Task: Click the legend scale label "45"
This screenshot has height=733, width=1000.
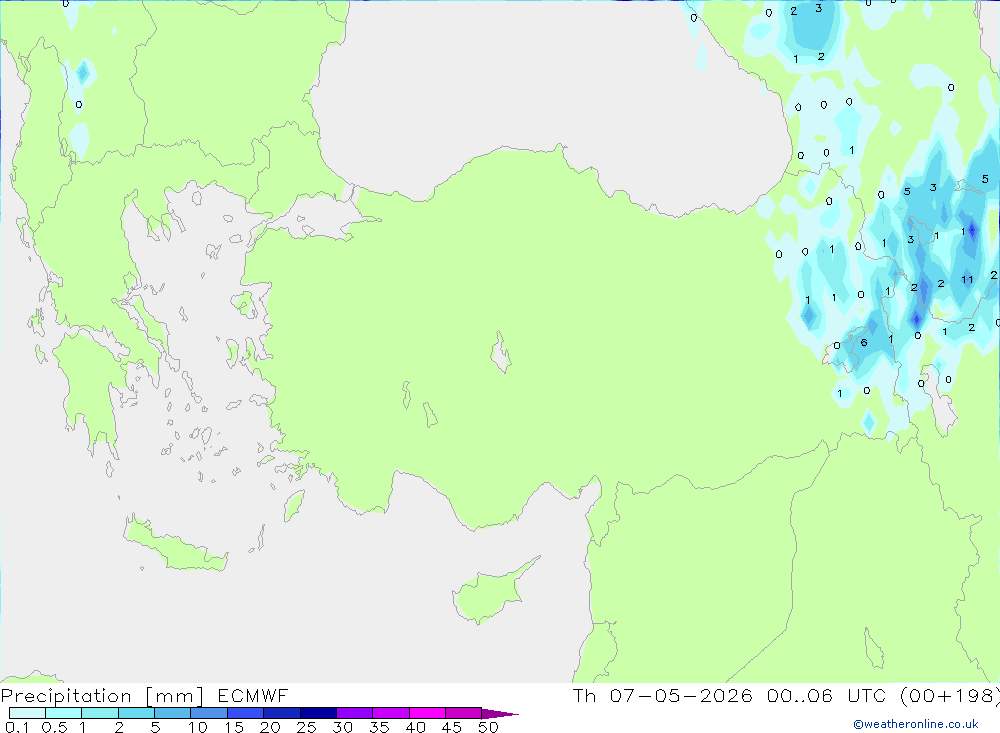Action: pyautogui.click(x=452, y=727)
